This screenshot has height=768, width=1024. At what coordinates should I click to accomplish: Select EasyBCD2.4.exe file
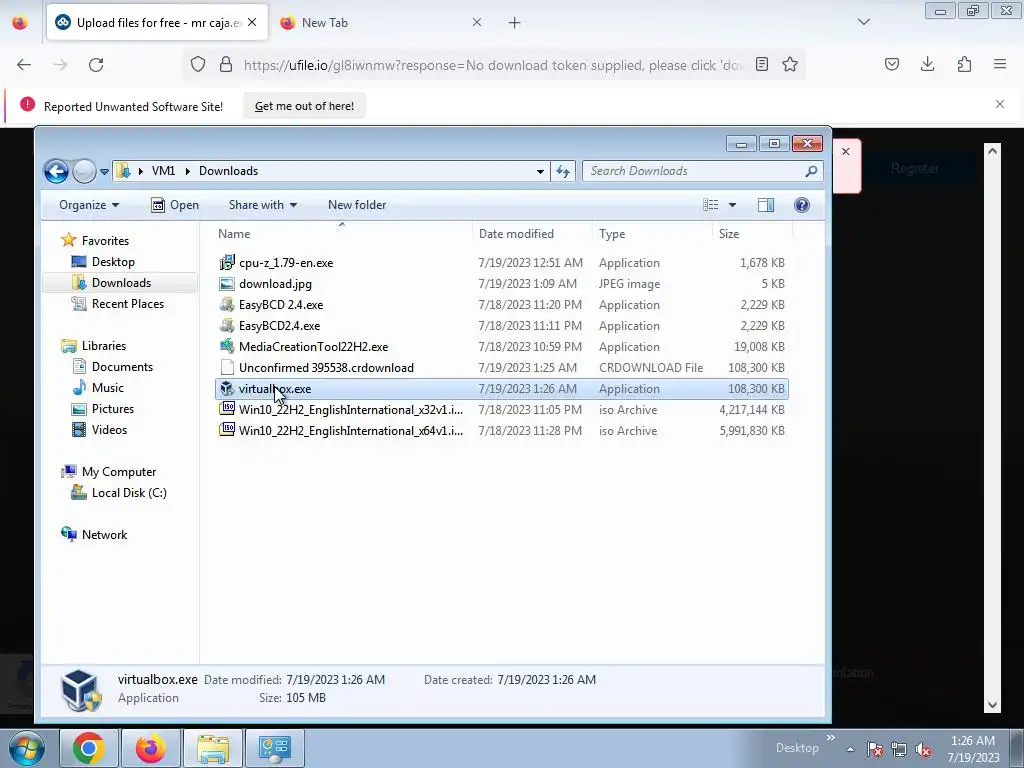(280, 325)
